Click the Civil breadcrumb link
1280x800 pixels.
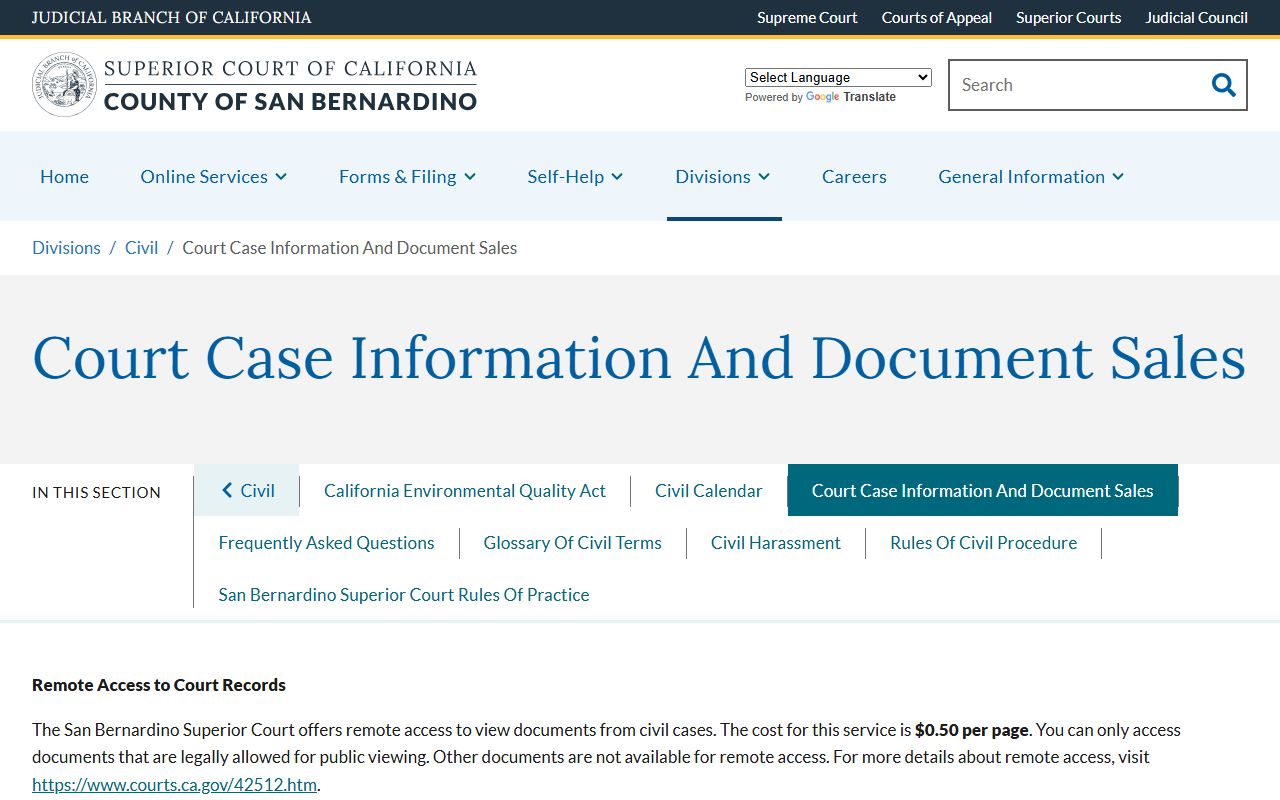pos(141,247)
